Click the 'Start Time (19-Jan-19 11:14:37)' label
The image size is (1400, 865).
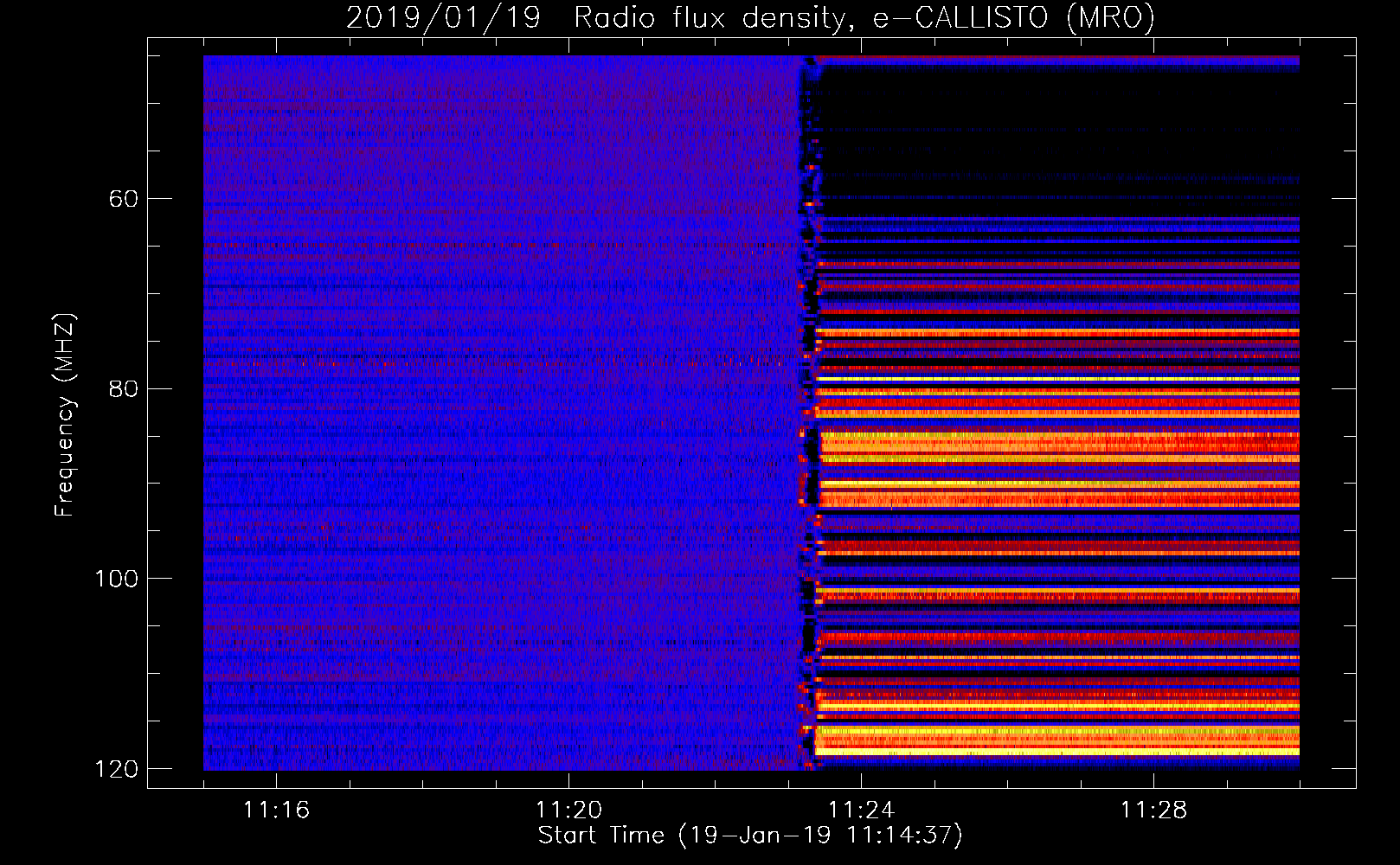click(750, 836)
